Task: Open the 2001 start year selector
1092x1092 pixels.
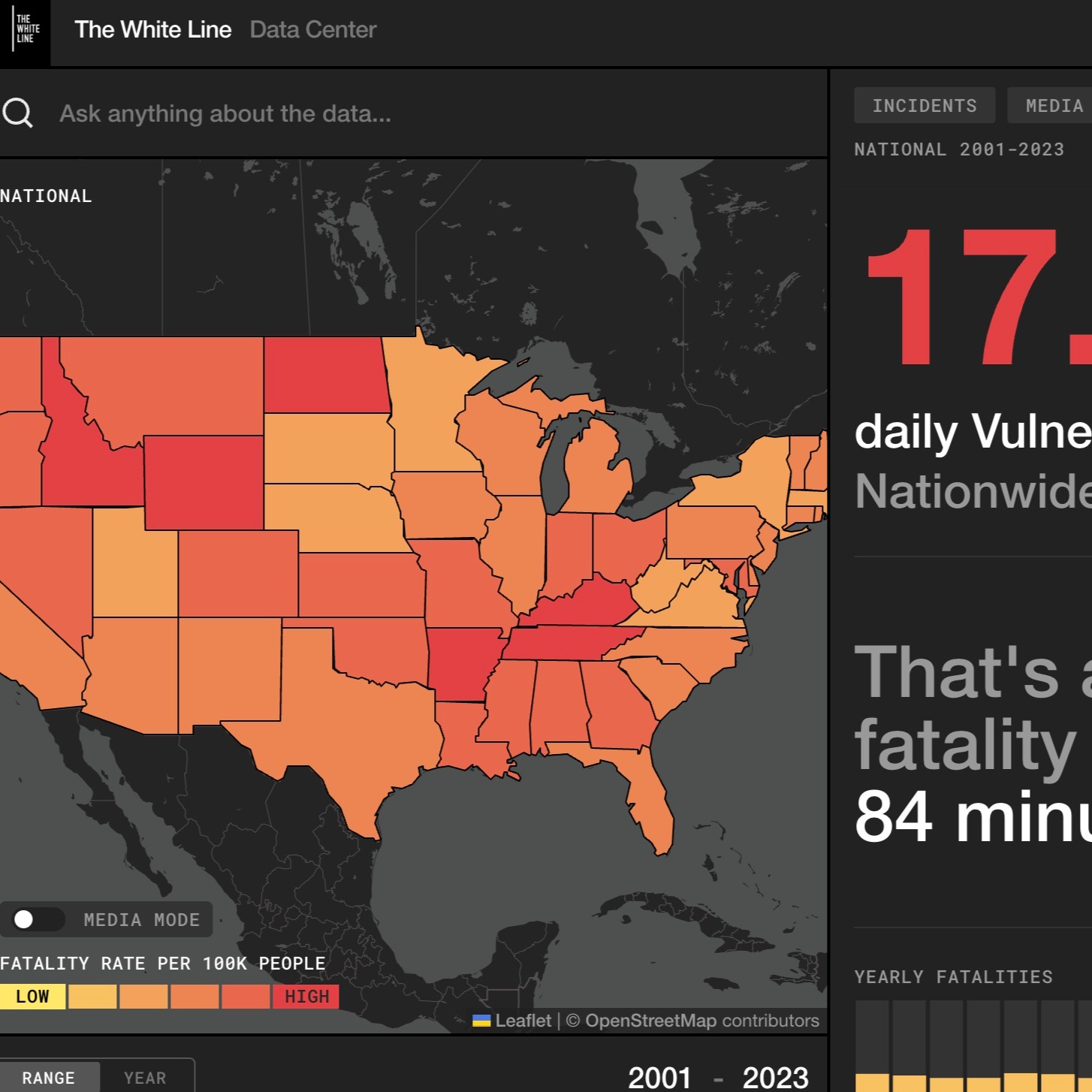Action: coord(659,1078)
